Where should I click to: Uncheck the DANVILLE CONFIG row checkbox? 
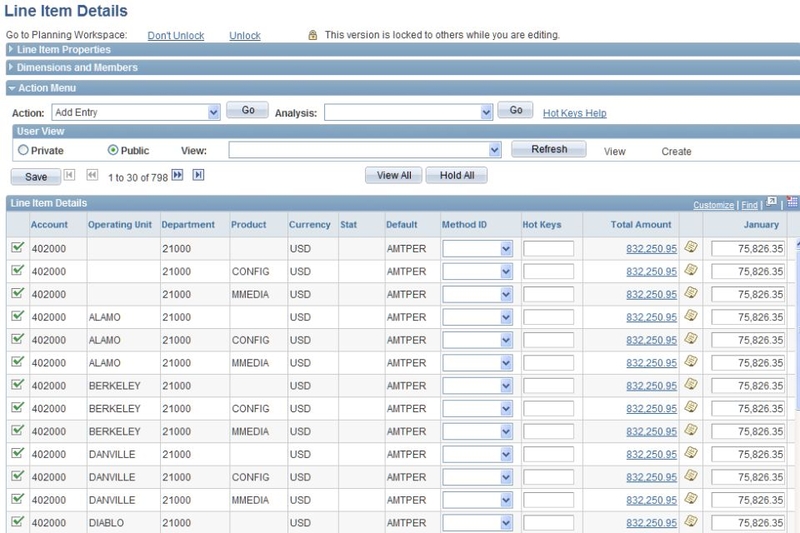(x=17, y=476)
